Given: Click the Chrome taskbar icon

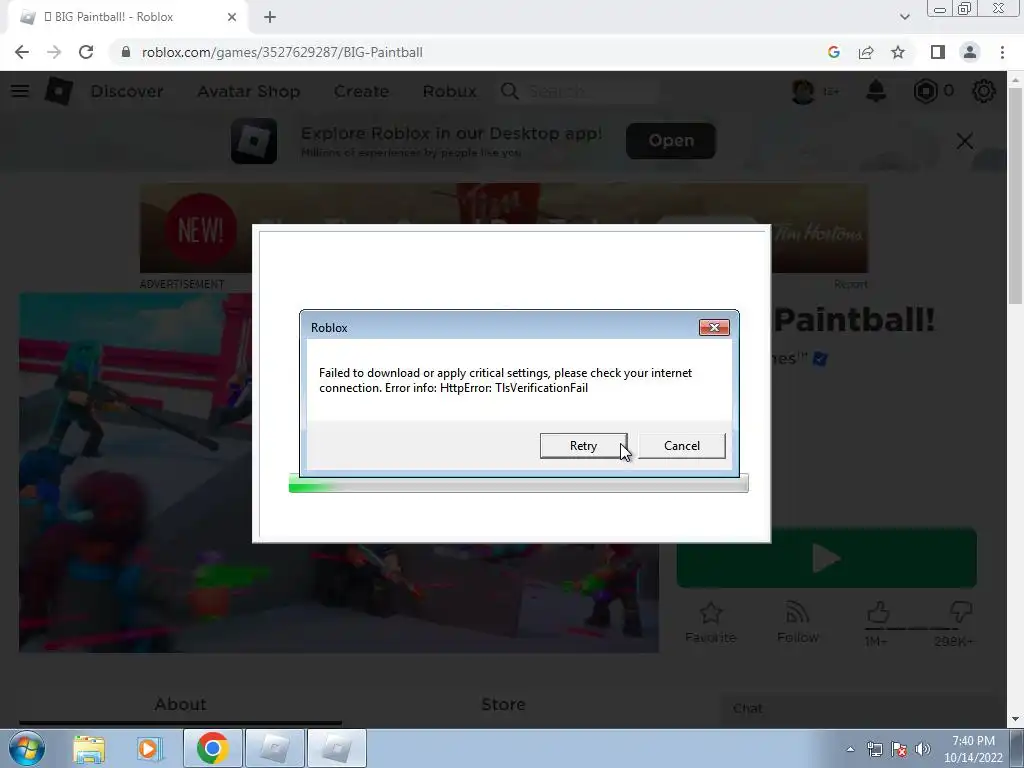Looking at the screenshot, I should (212, 748).
